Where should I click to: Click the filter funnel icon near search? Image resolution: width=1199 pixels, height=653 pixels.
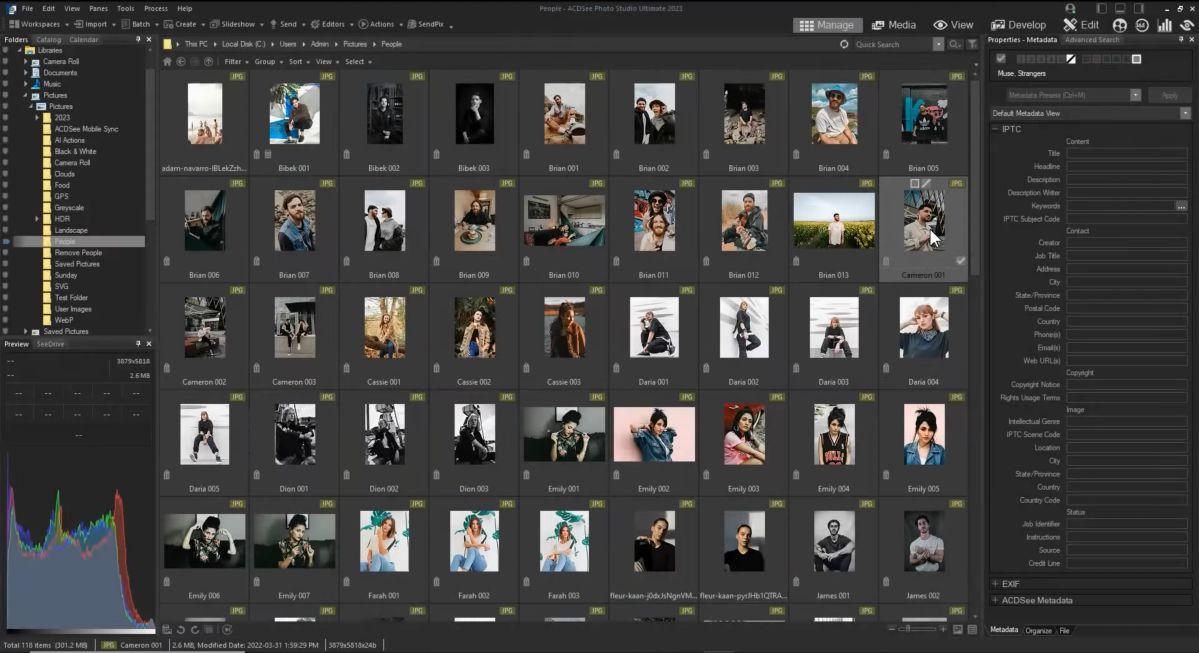click(973, 44)
